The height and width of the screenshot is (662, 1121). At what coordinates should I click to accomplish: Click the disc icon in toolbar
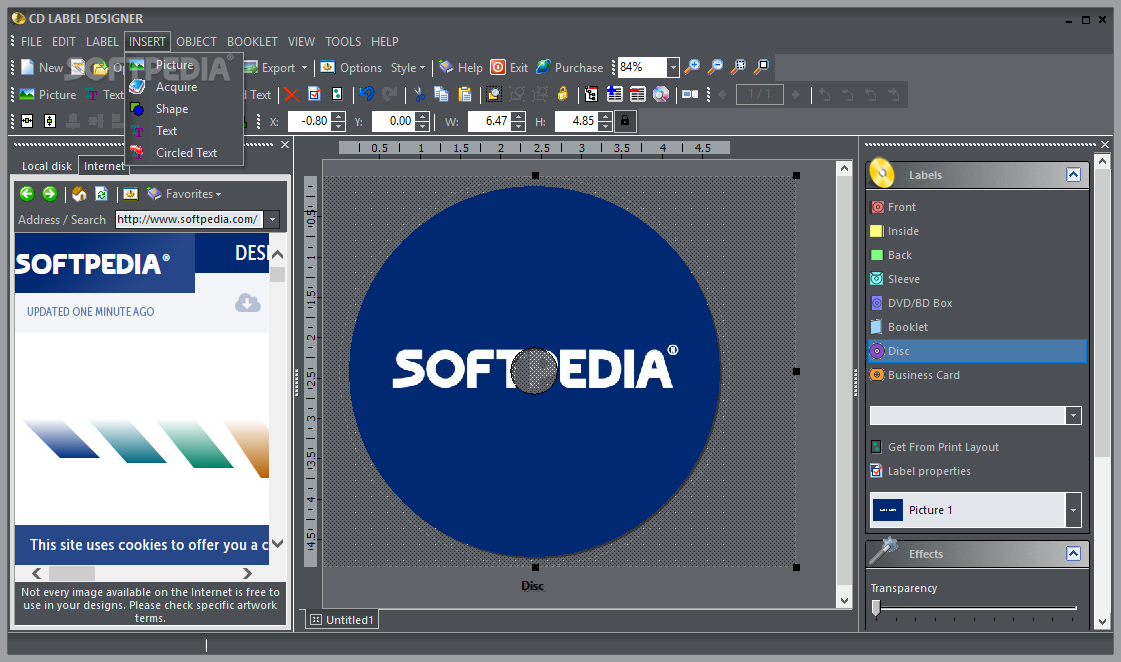pos(661,94)
